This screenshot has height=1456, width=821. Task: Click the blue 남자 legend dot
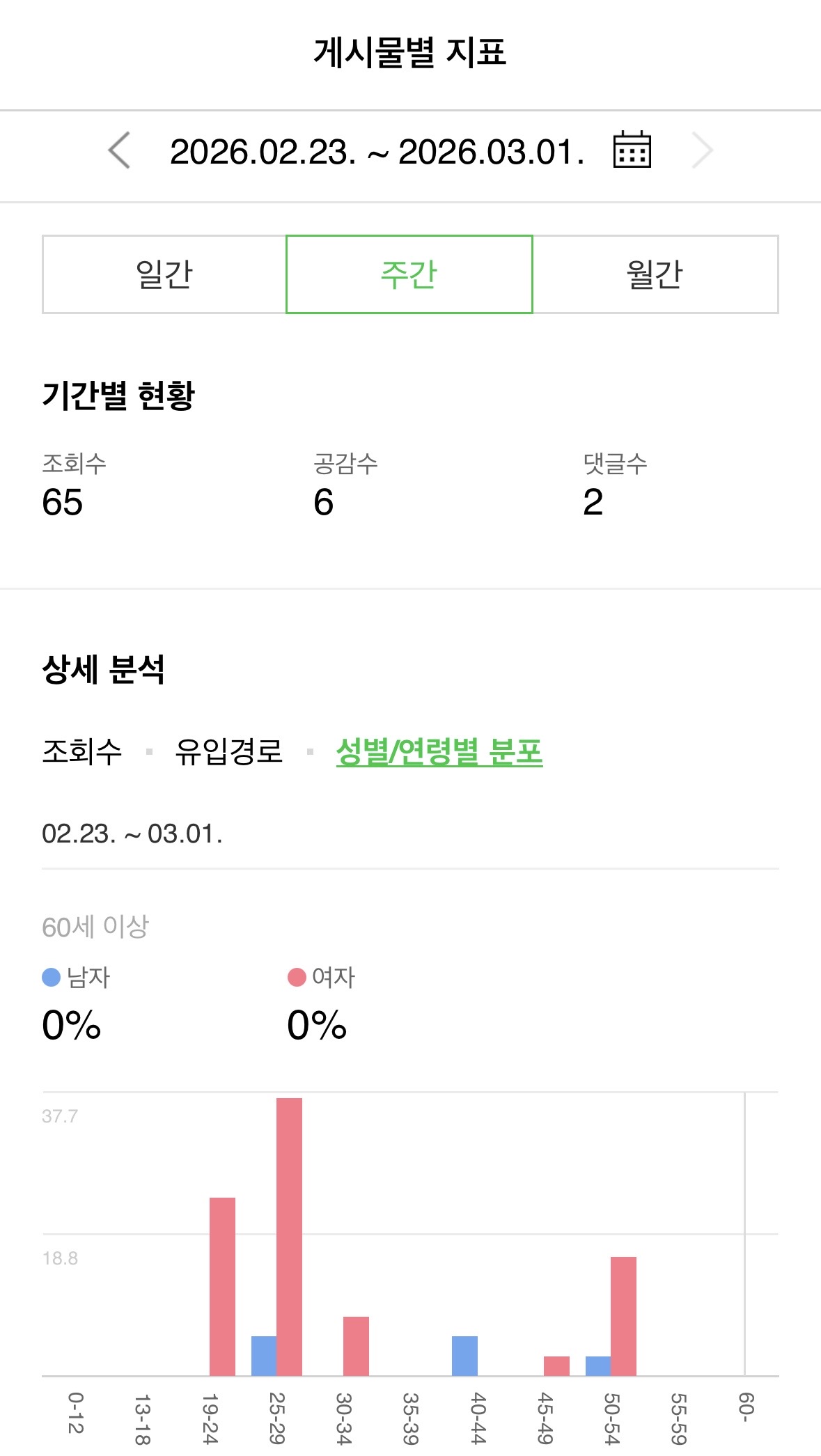pos(52,978)
